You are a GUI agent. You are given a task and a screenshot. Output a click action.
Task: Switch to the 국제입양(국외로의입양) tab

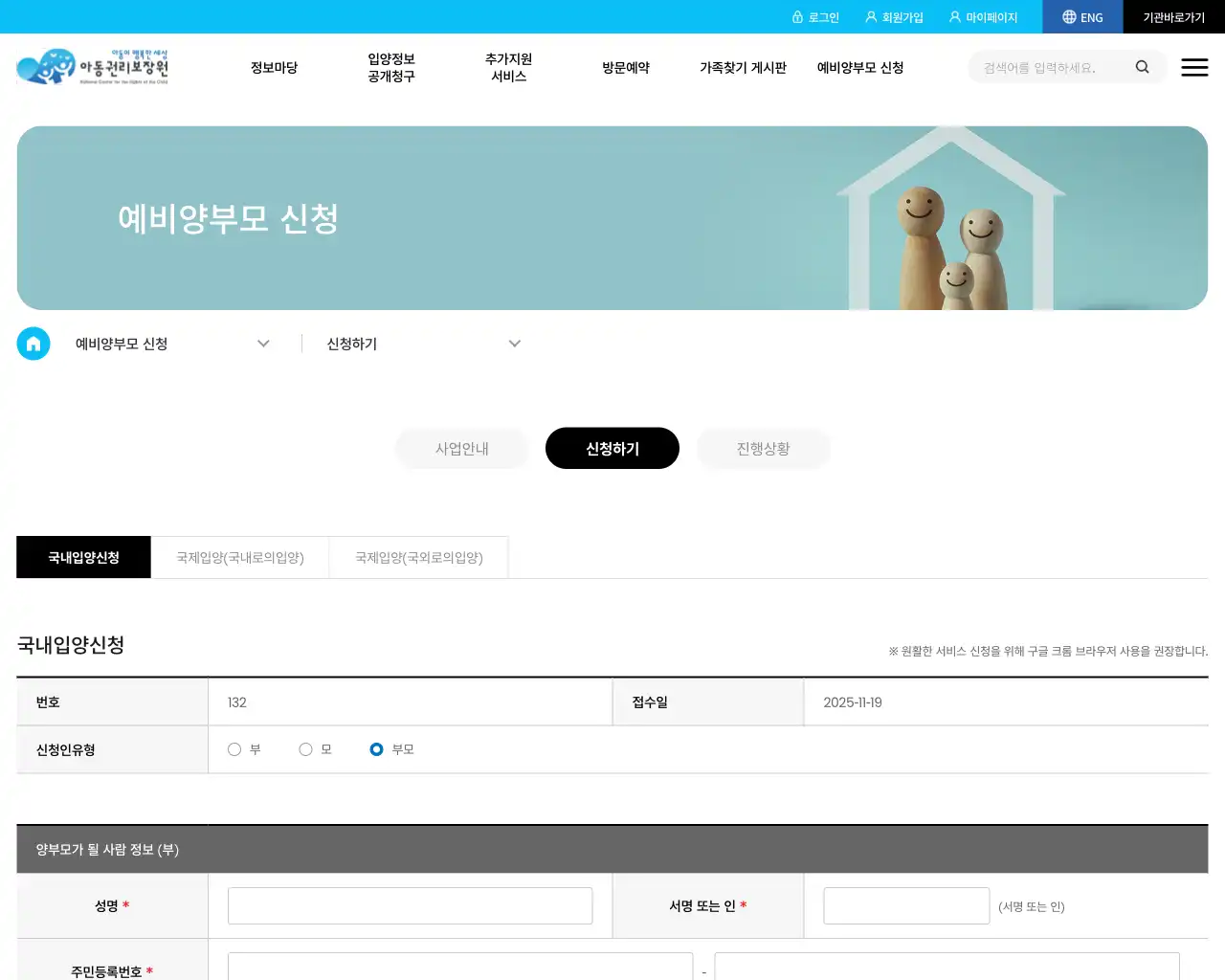point(418,557)
